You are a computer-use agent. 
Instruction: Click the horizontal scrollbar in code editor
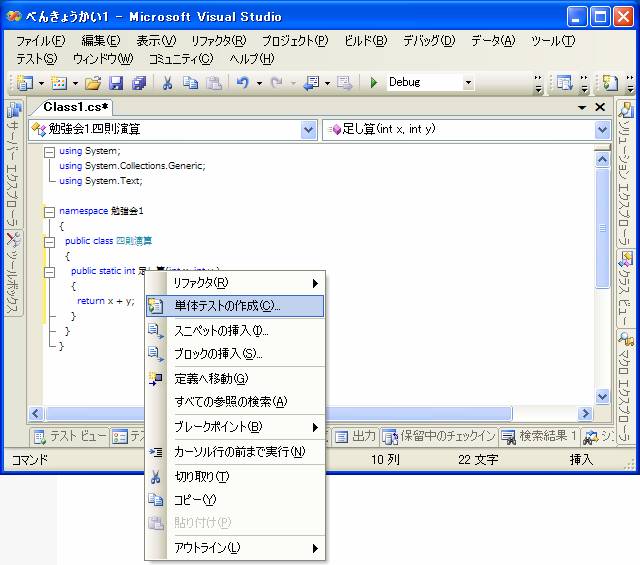click(x=300, y=413)
